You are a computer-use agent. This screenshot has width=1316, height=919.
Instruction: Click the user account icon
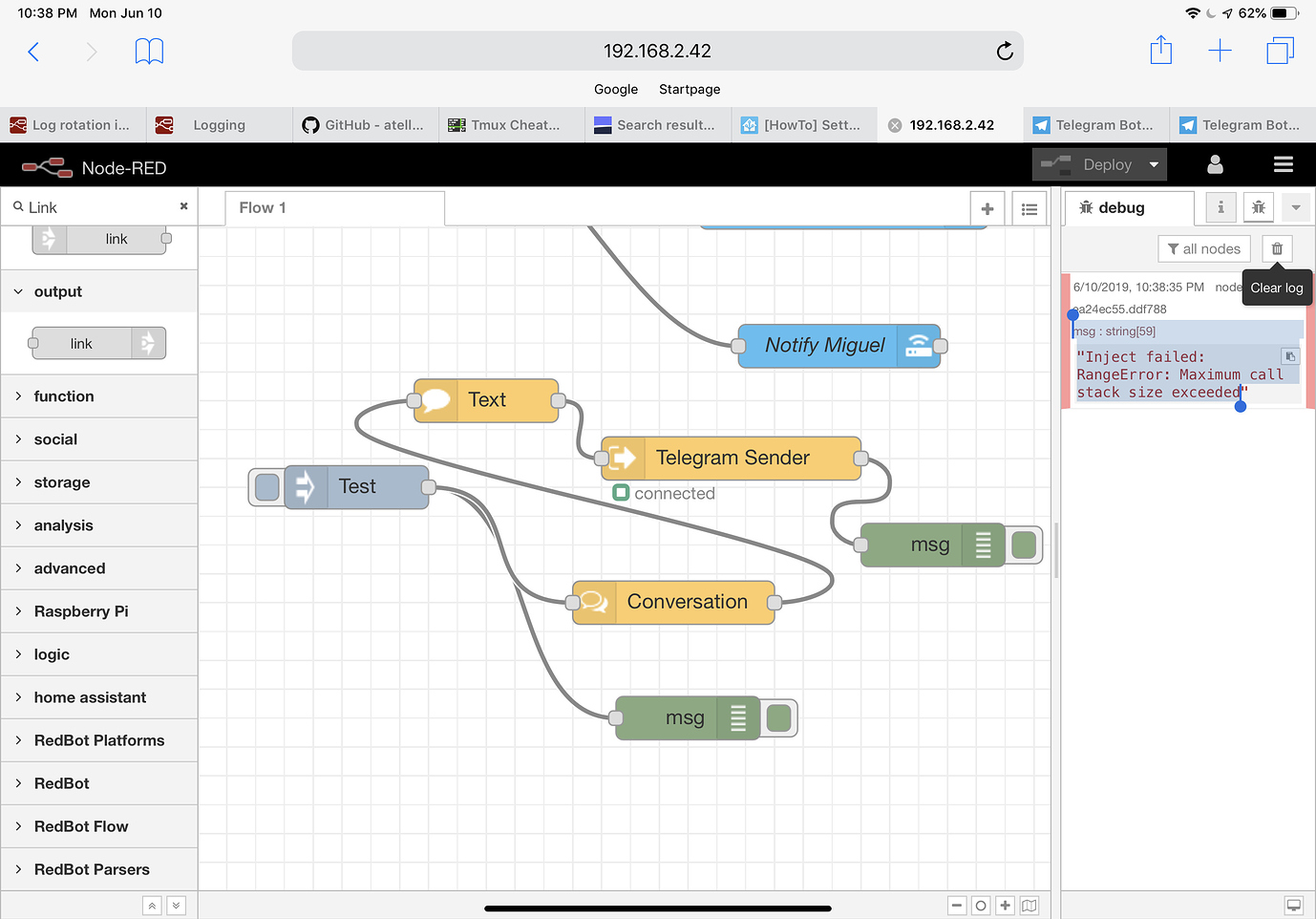pyautogui.click(x=1215, y=164)
